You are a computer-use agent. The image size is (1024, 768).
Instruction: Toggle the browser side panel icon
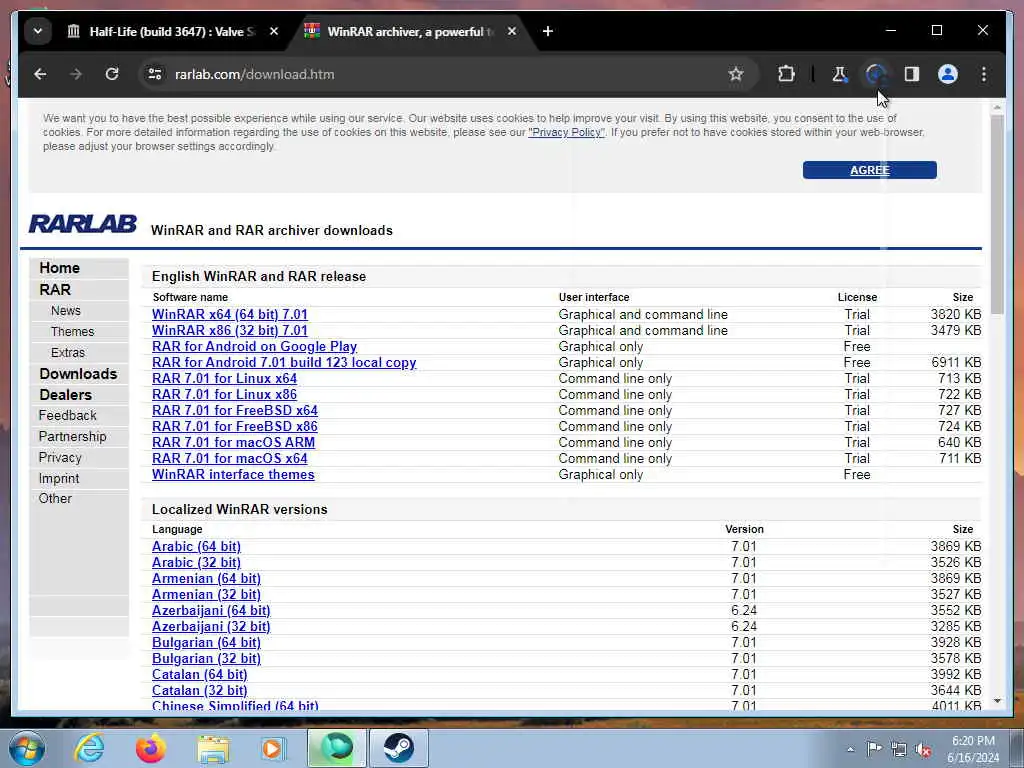[x=912, y=74]
